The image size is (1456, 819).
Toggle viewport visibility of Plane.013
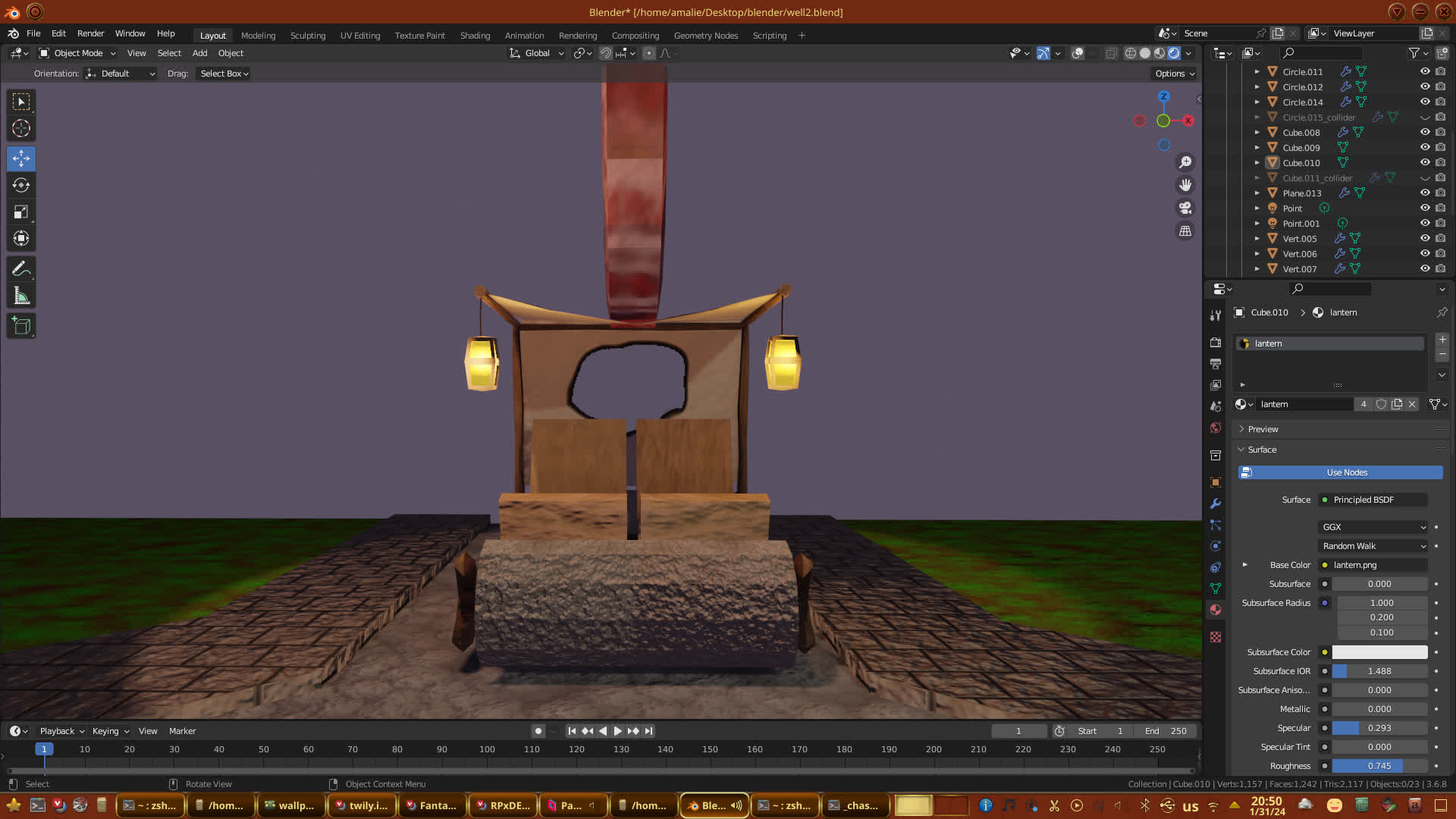pos(1425,193)
